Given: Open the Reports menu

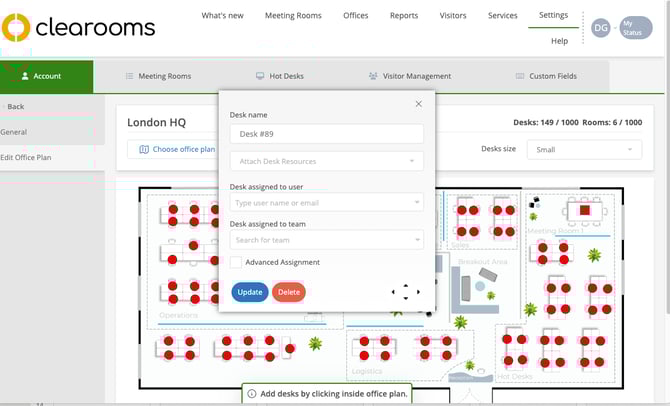Looking at the screenshot, I should (x=403, y=16).
